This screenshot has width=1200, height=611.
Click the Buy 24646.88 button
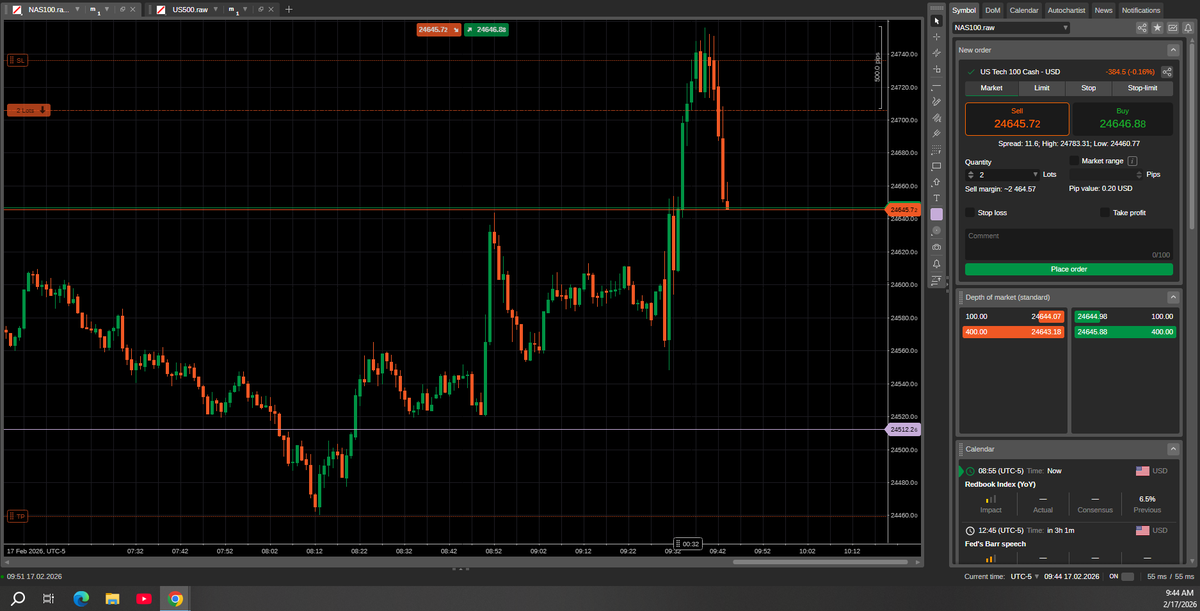1122,118
